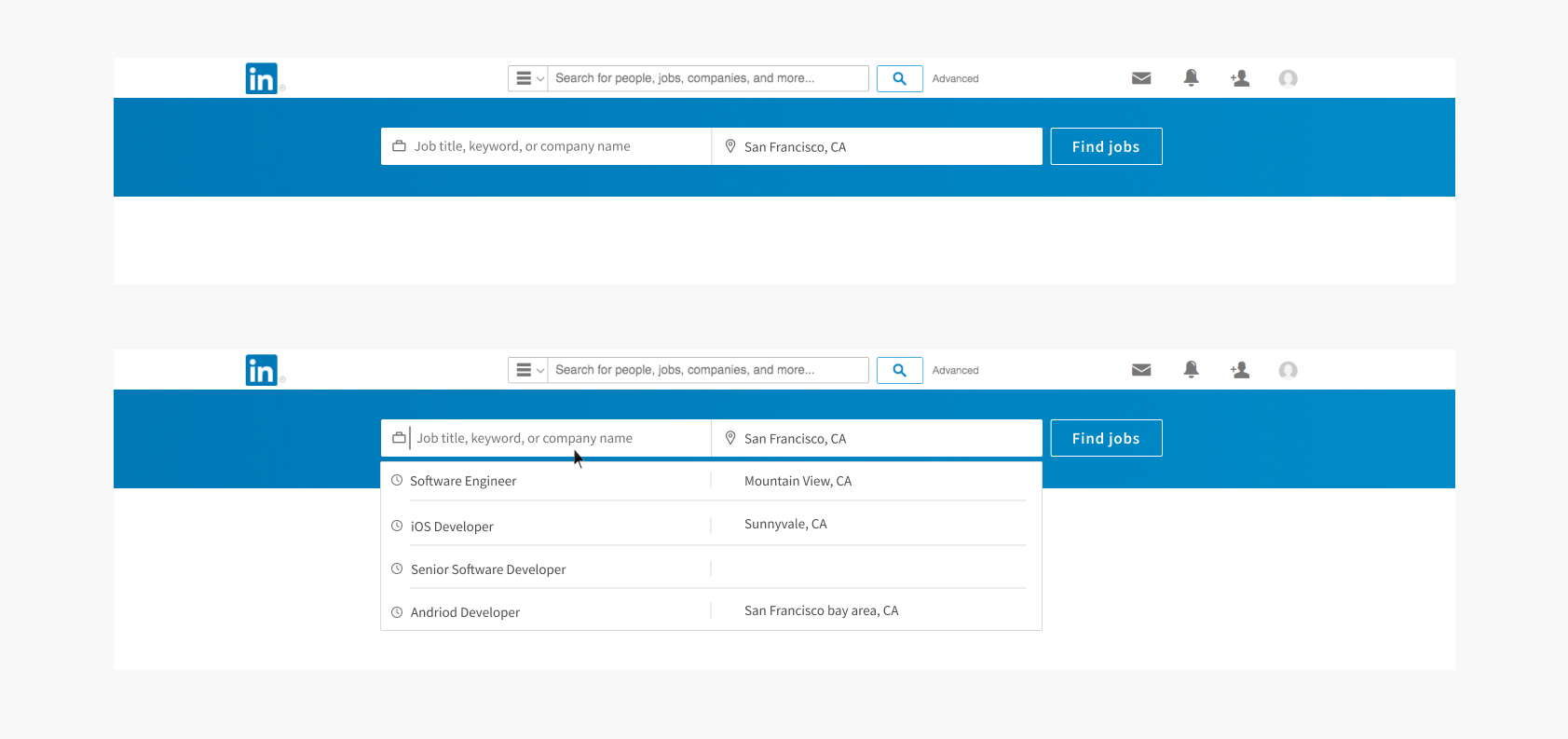Choose the Senior Software Developer suggestion

tap(488, 569)
